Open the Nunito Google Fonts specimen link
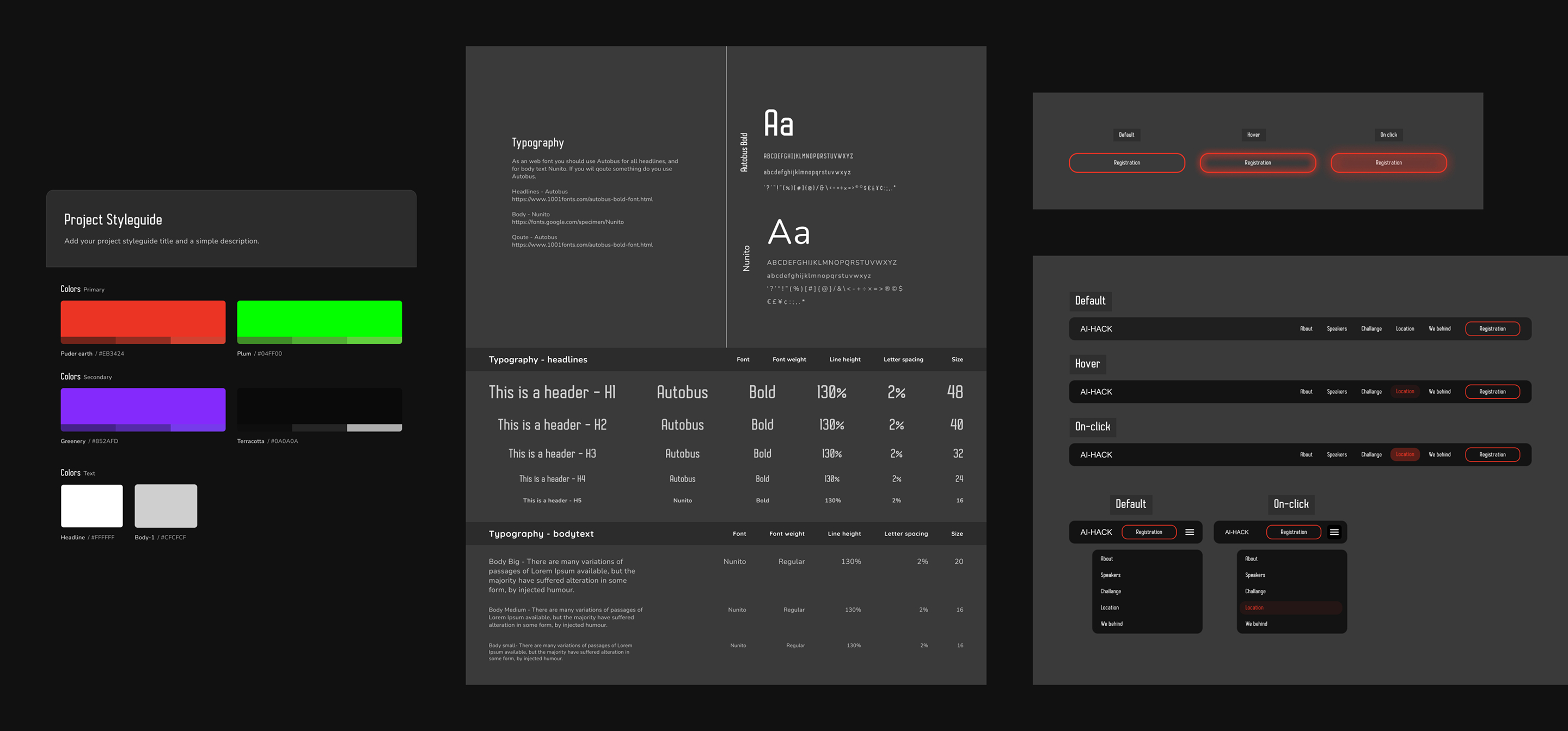 coord(567,222)
